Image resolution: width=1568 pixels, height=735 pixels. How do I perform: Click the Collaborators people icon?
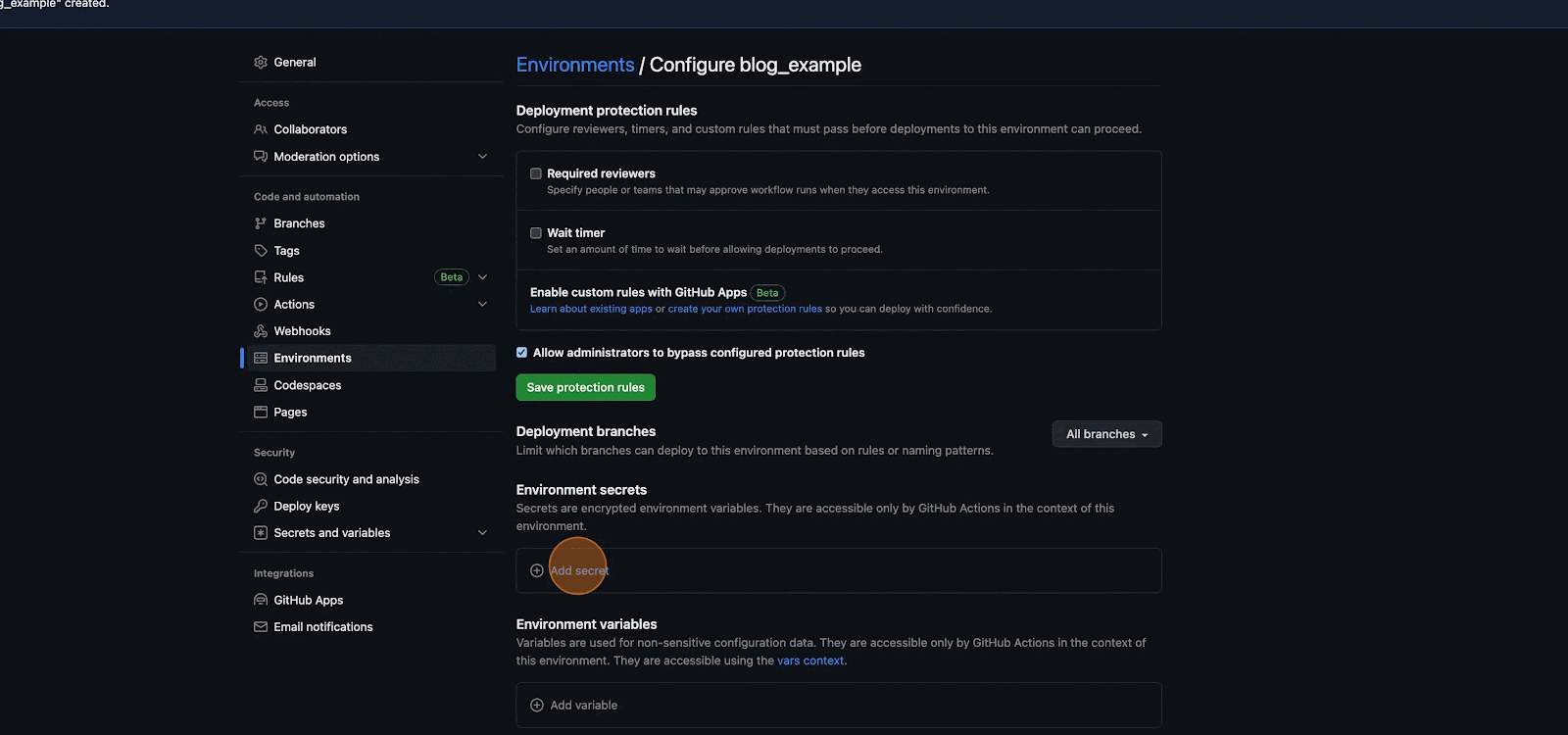261,129
